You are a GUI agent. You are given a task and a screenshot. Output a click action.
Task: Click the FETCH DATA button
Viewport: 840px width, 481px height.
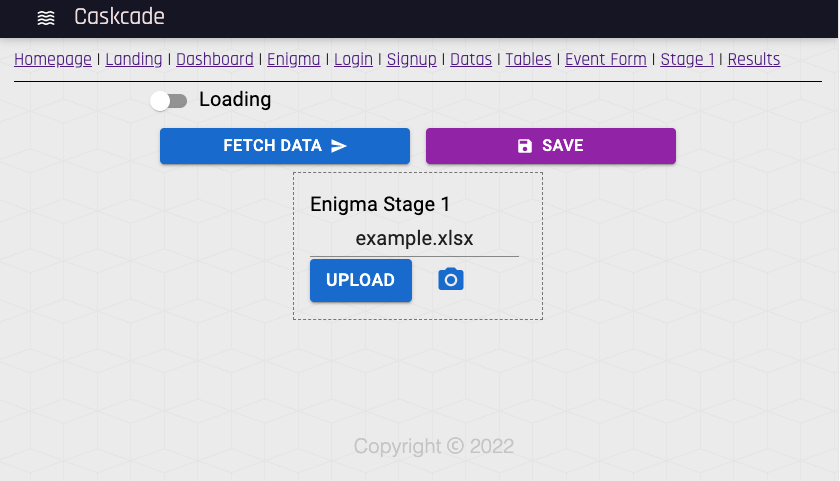[x=285, y=146]
